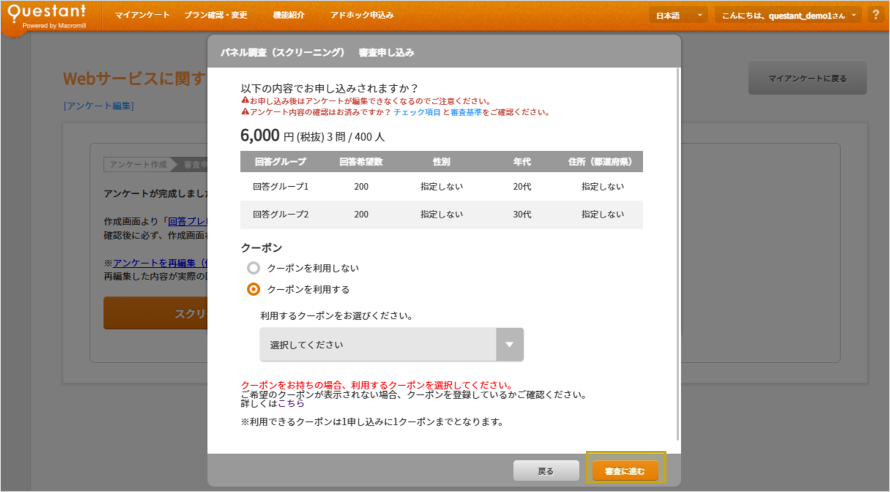Select クーポンを利用しない radio option

254,268
